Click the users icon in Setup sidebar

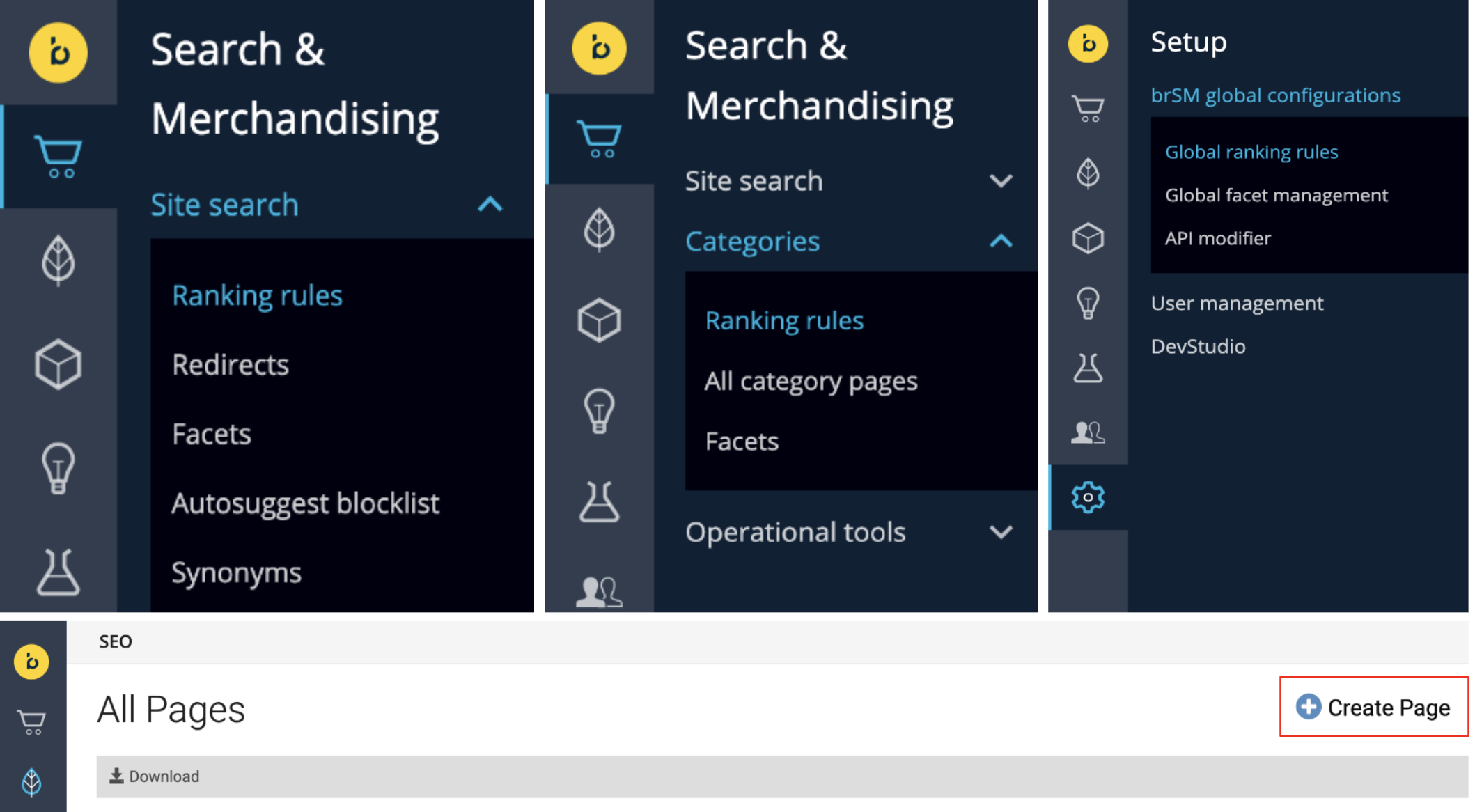point(1087,432)
